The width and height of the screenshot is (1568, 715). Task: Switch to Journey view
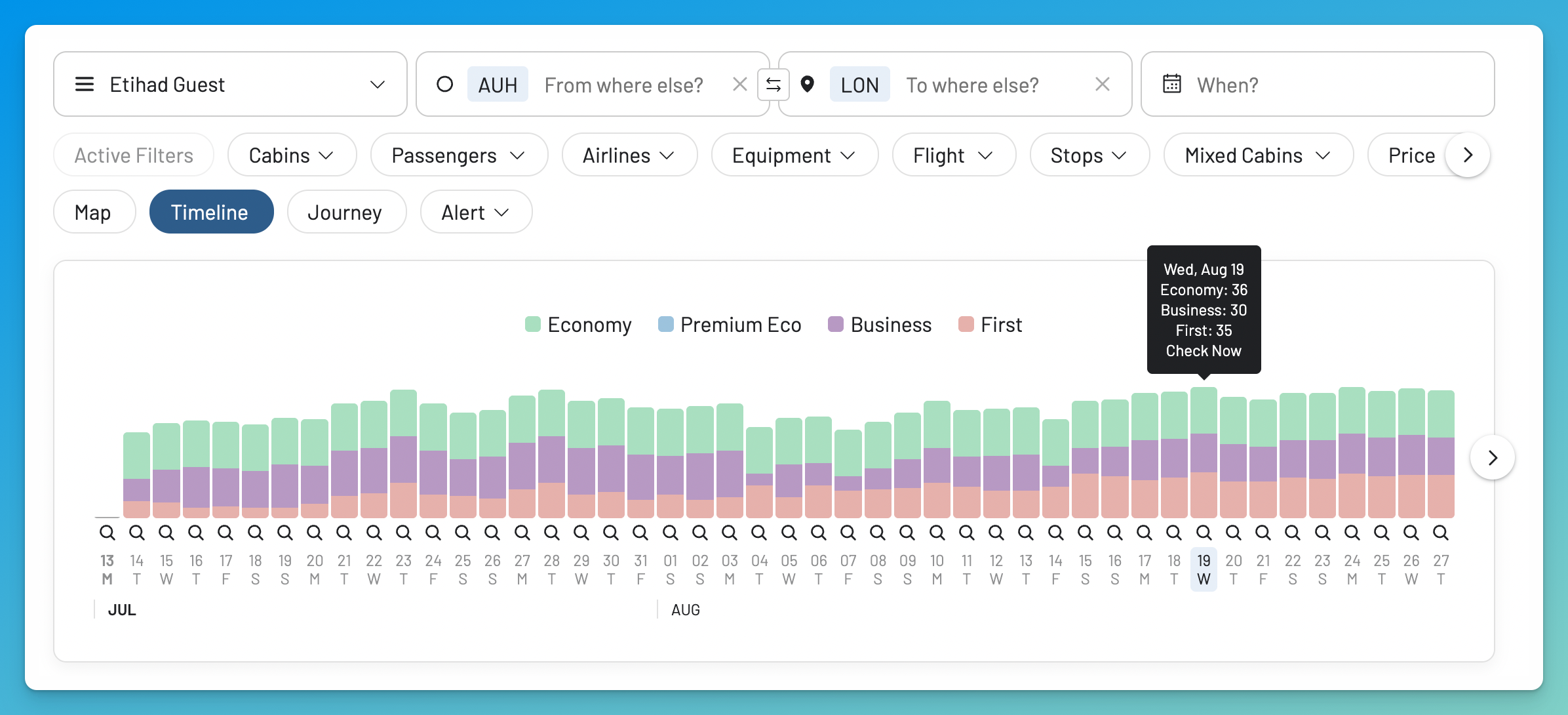tap(347, 212)
